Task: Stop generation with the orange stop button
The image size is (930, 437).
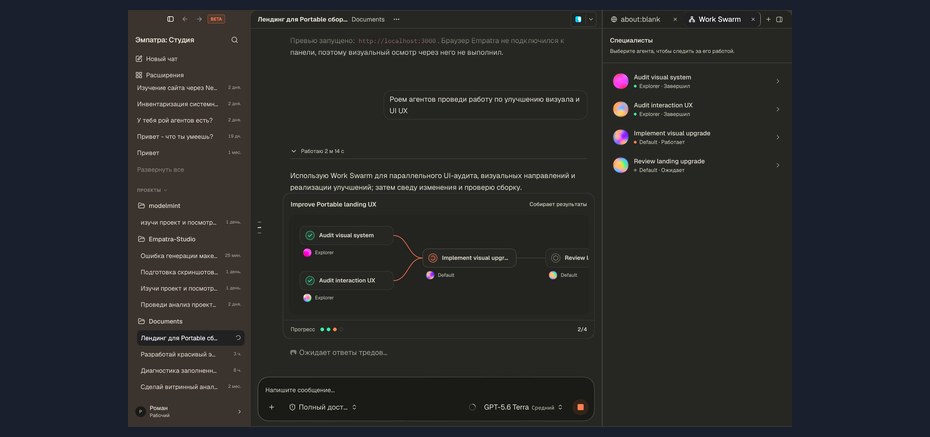Action: pos(580,407)
